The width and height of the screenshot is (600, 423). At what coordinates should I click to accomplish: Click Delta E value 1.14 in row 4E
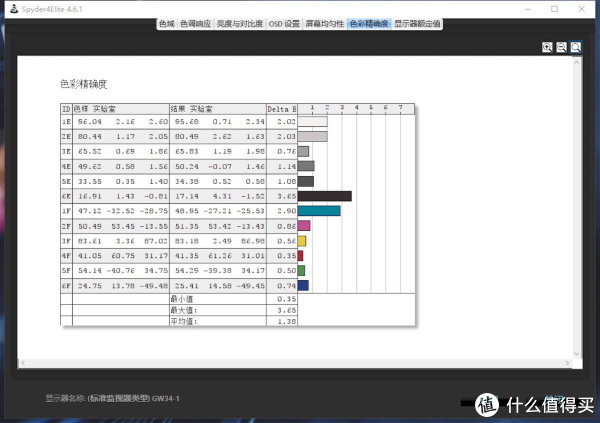tap(287, 167)
